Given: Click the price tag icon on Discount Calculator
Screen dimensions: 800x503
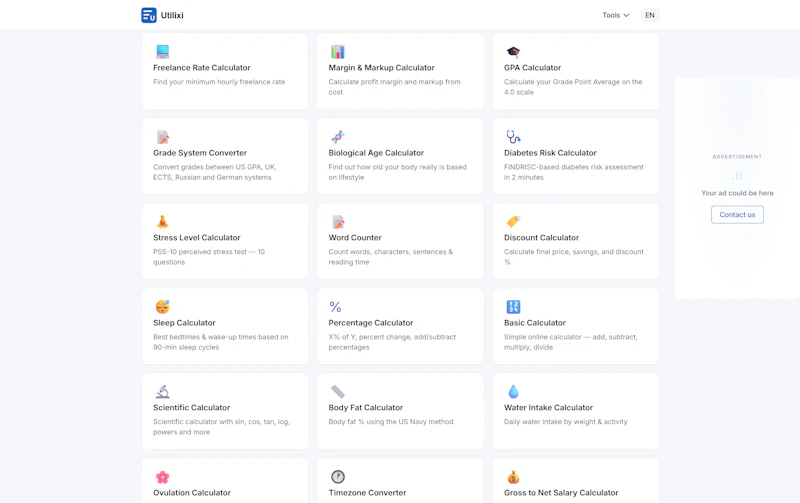Looking at the screenshot, I should [x=513, y=221].
